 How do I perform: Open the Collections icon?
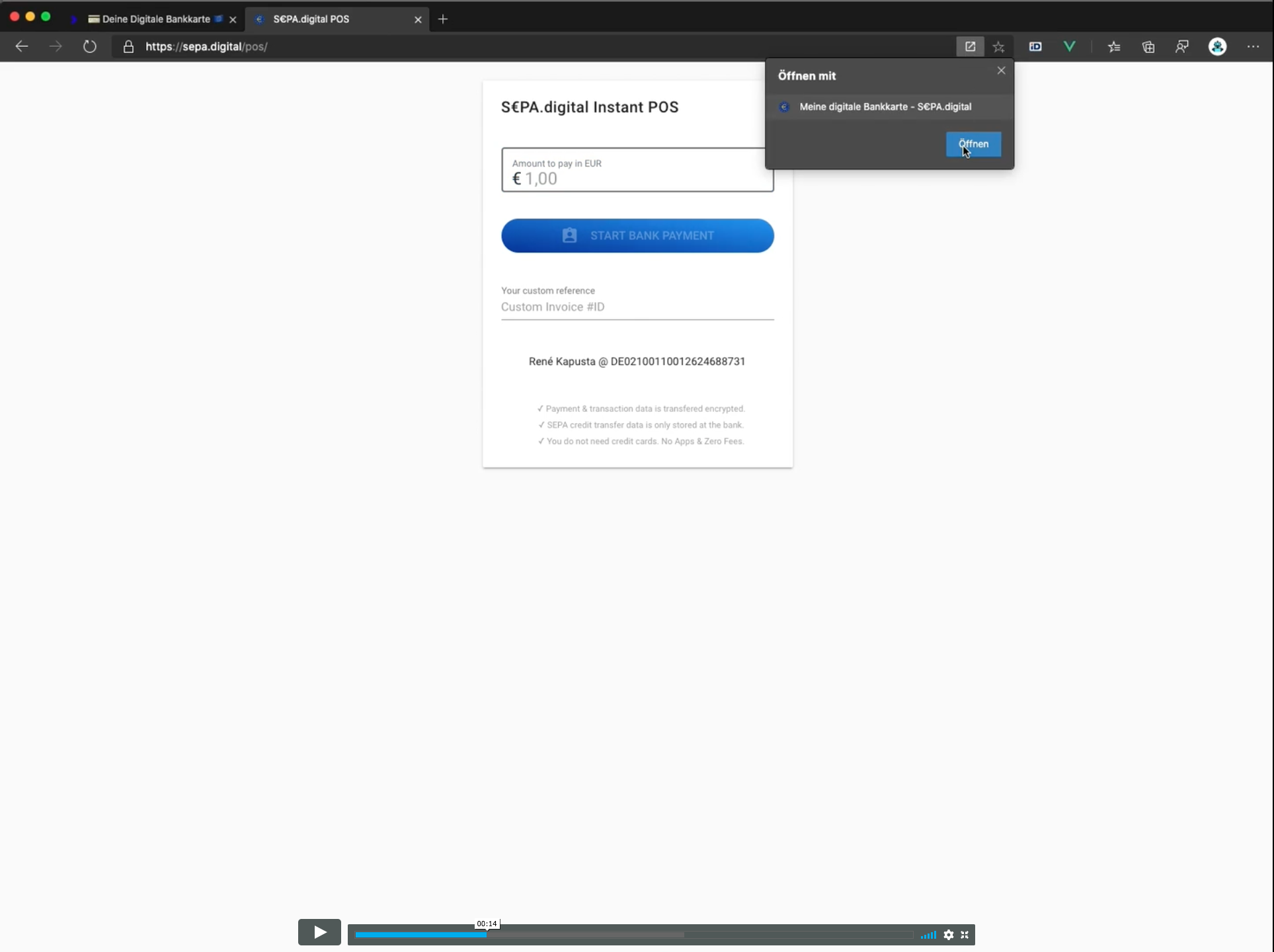[x=1148, y=46]
